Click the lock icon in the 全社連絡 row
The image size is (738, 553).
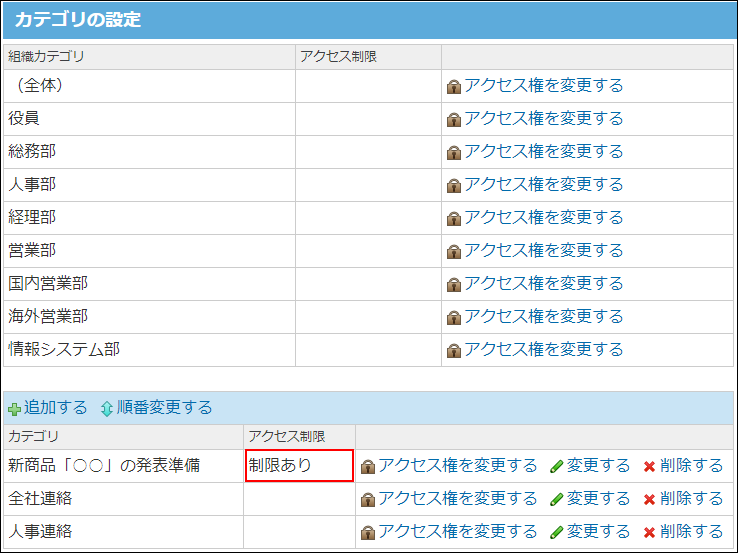[368, 500]
